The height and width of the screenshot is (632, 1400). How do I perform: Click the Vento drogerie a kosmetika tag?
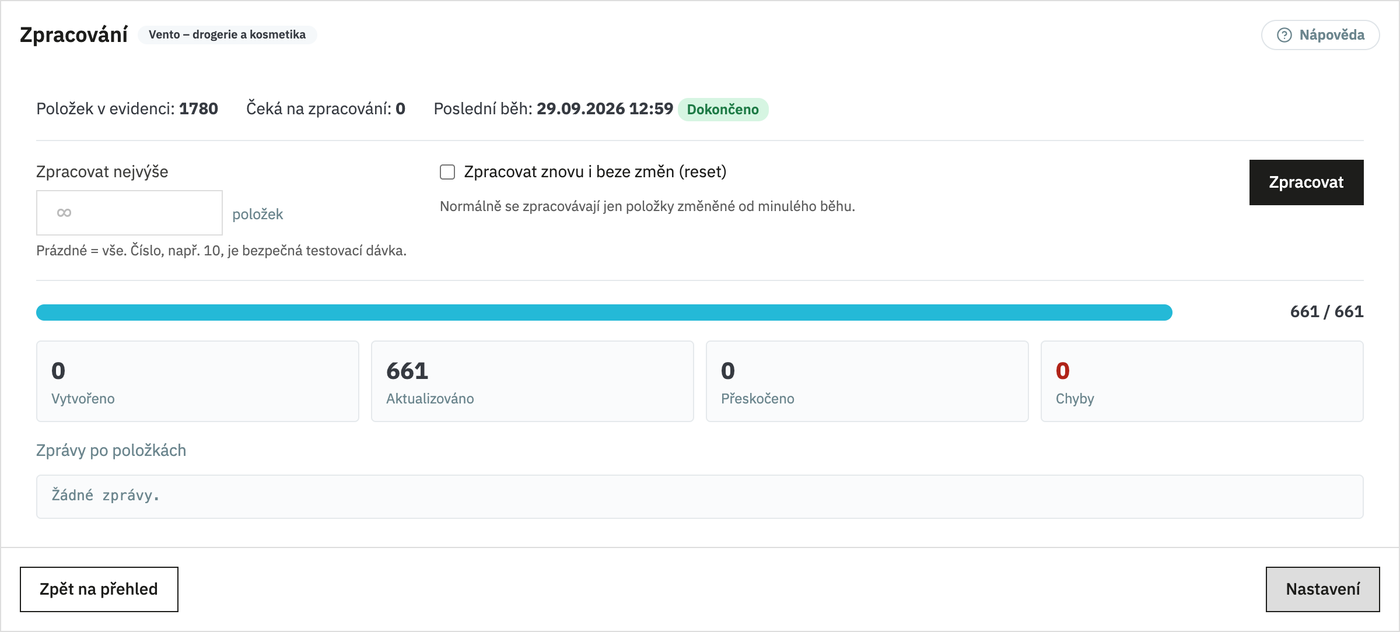click(x=227, y=35)
